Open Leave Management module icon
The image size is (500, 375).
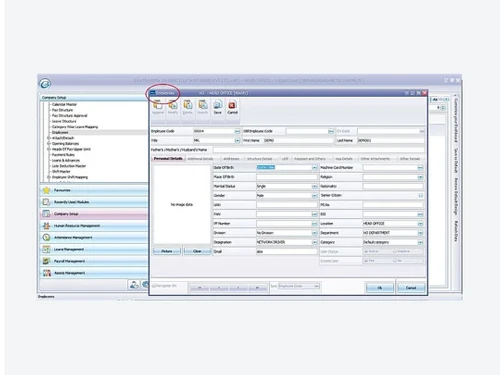click(46, 249)
